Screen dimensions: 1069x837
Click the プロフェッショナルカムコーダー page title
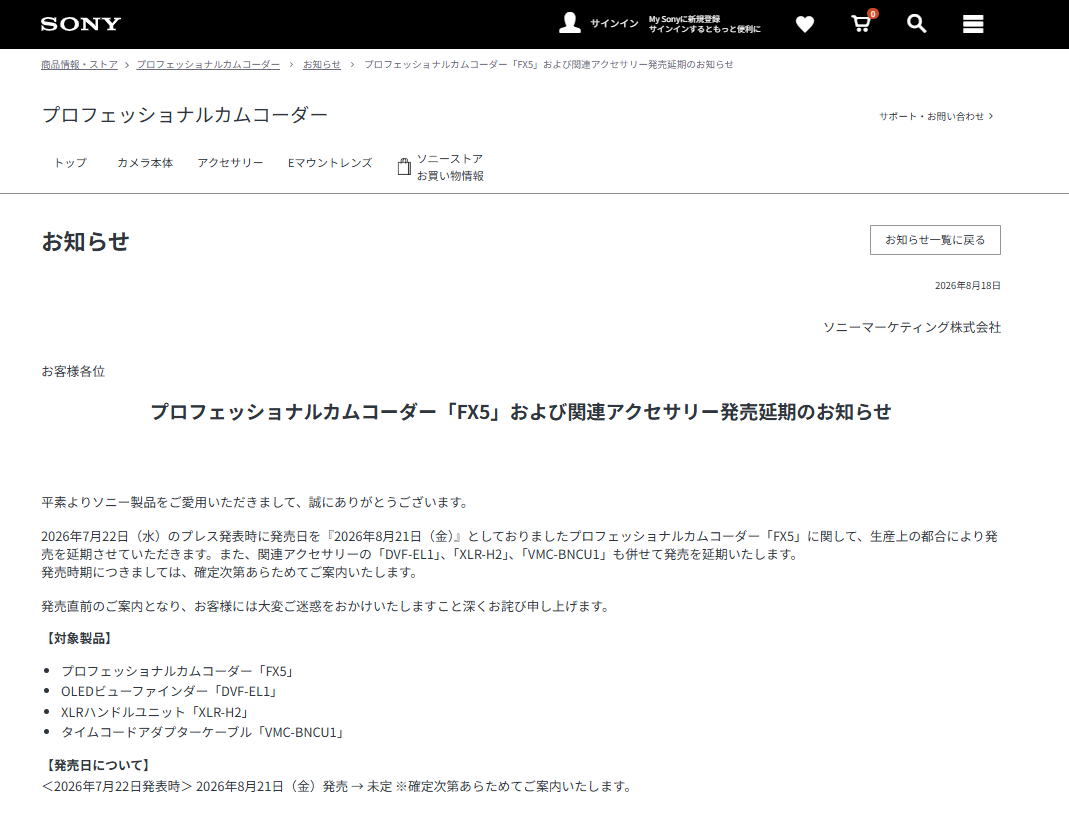(185, 115)
